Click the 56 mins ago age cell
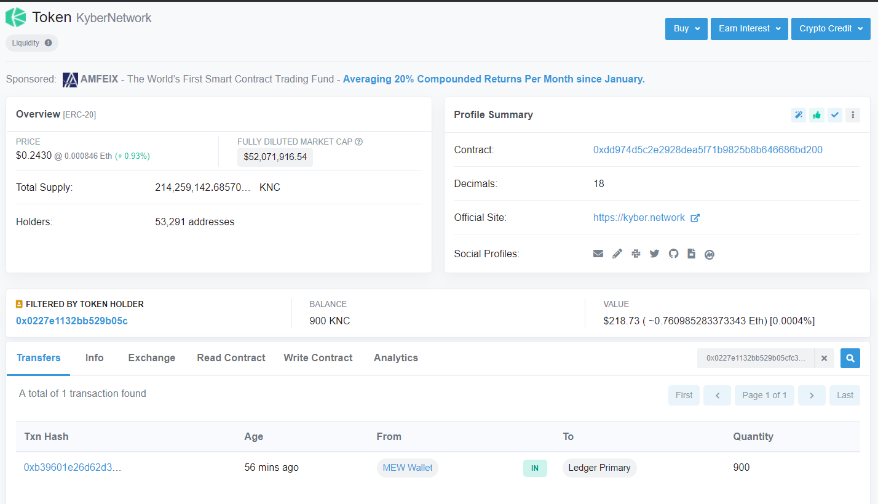The image size is (878, 504). 271,467
